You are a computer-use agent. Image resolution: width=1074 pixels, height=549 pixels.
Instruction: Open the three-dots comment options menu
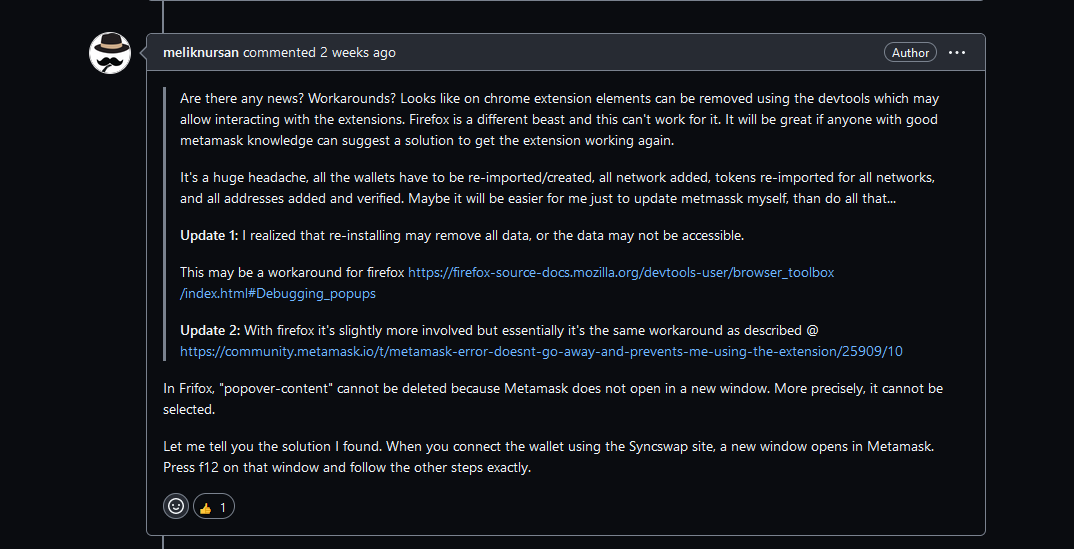tap(957, 53)
